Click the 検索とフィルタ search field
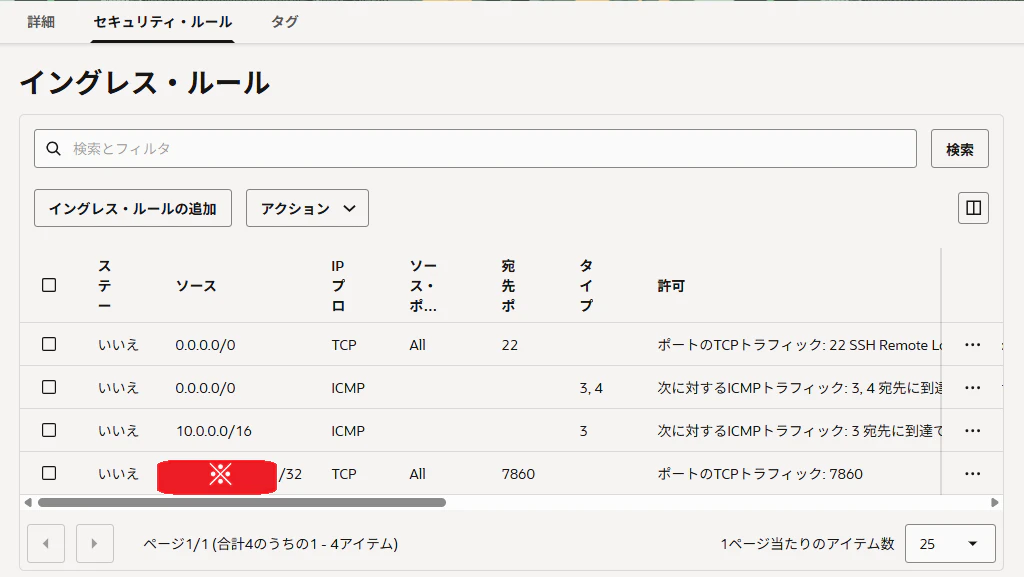The width and height of the screenshot is (1024, 577). pos(475,149)
